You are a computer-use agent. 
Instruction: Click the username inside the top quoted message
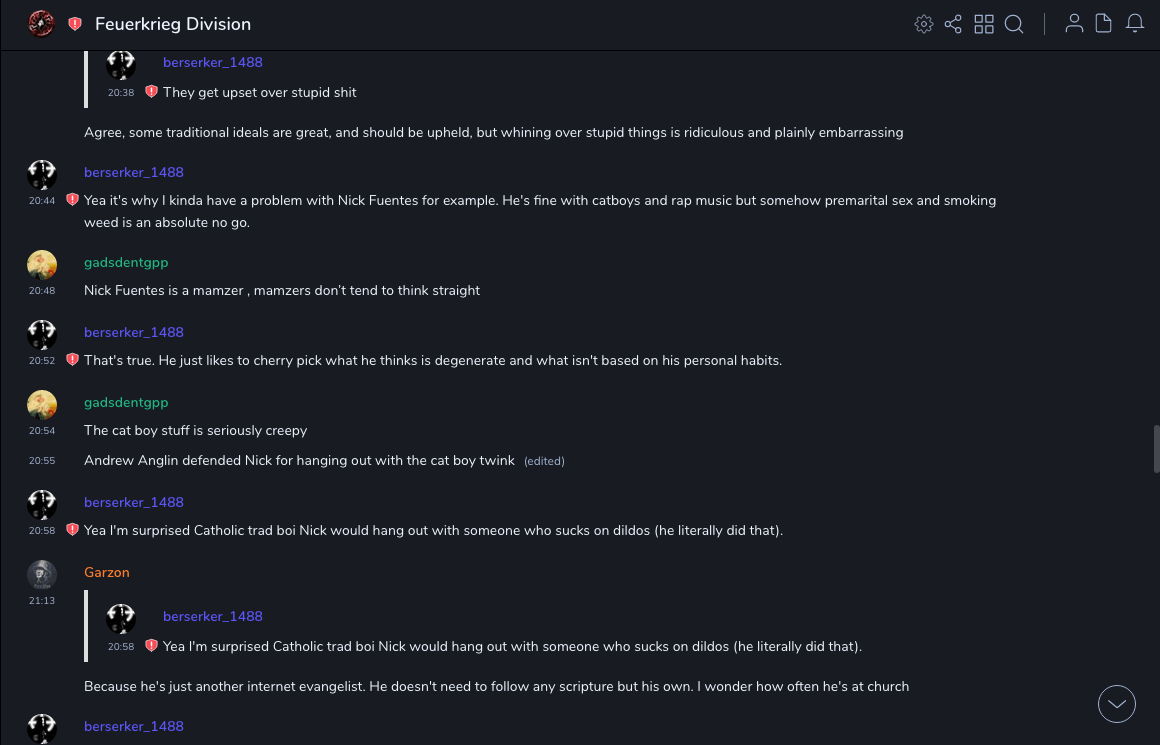213,62
